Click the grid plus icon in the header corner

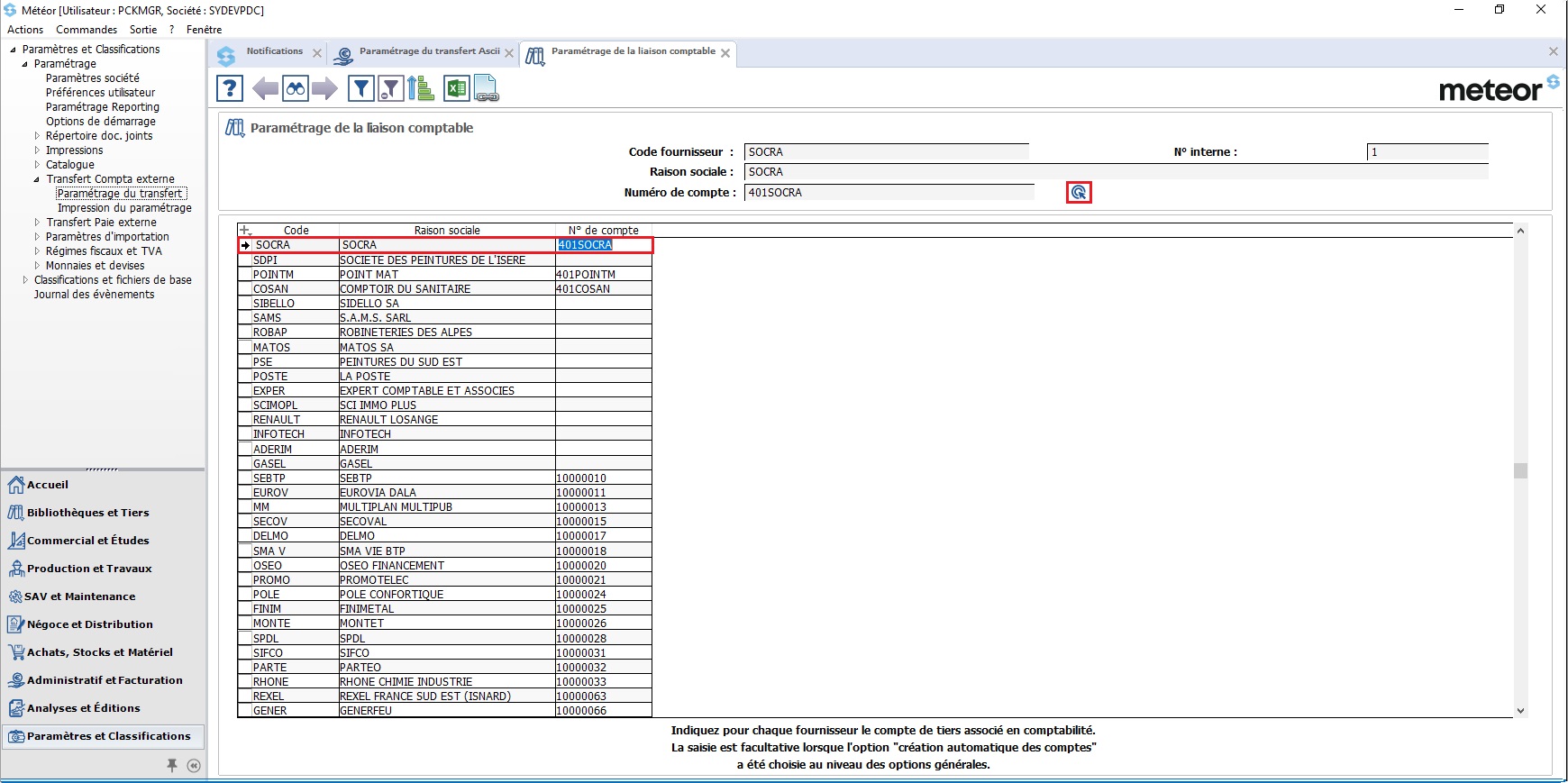tap(244, 231)
